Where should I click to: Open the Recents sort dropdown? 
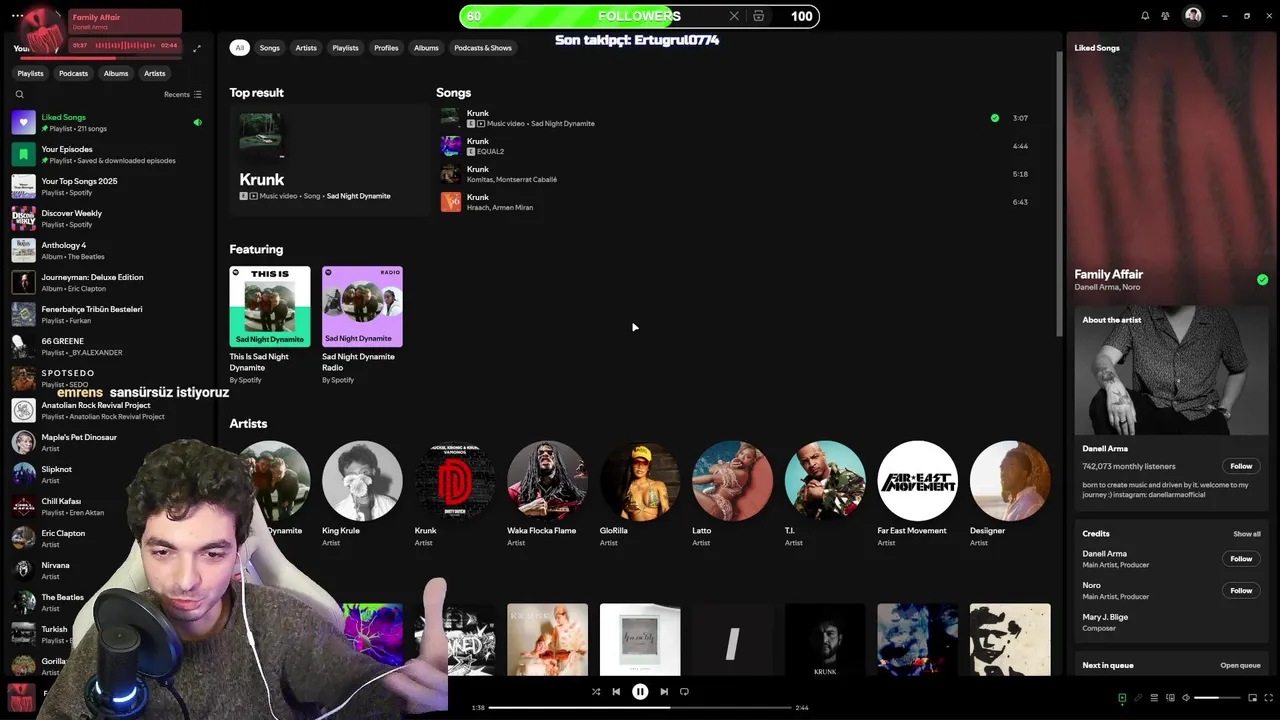pyautogui.click(x=183, y=94)
